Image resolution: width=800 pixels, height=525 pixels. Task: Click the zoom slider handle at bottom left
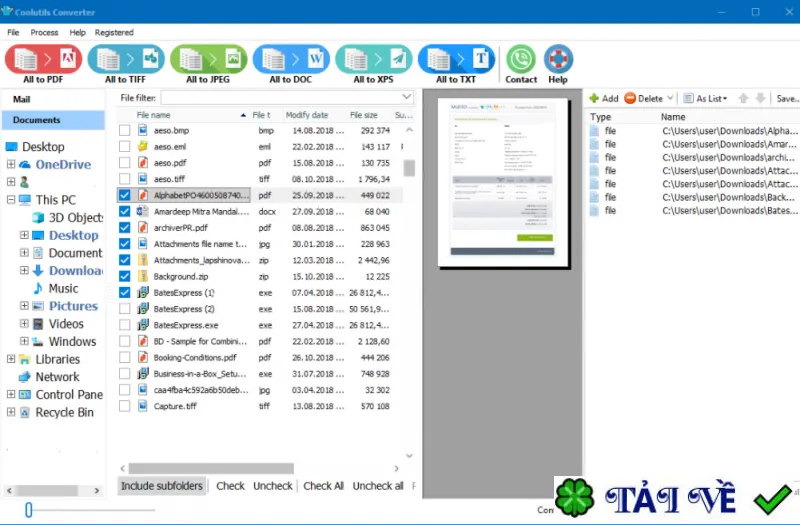[x=29, y=509]
